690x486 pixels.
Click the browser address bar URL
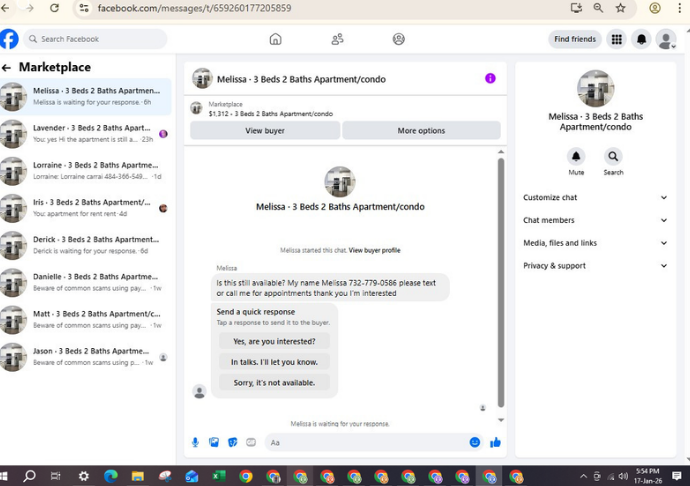[x=194, y=8]
